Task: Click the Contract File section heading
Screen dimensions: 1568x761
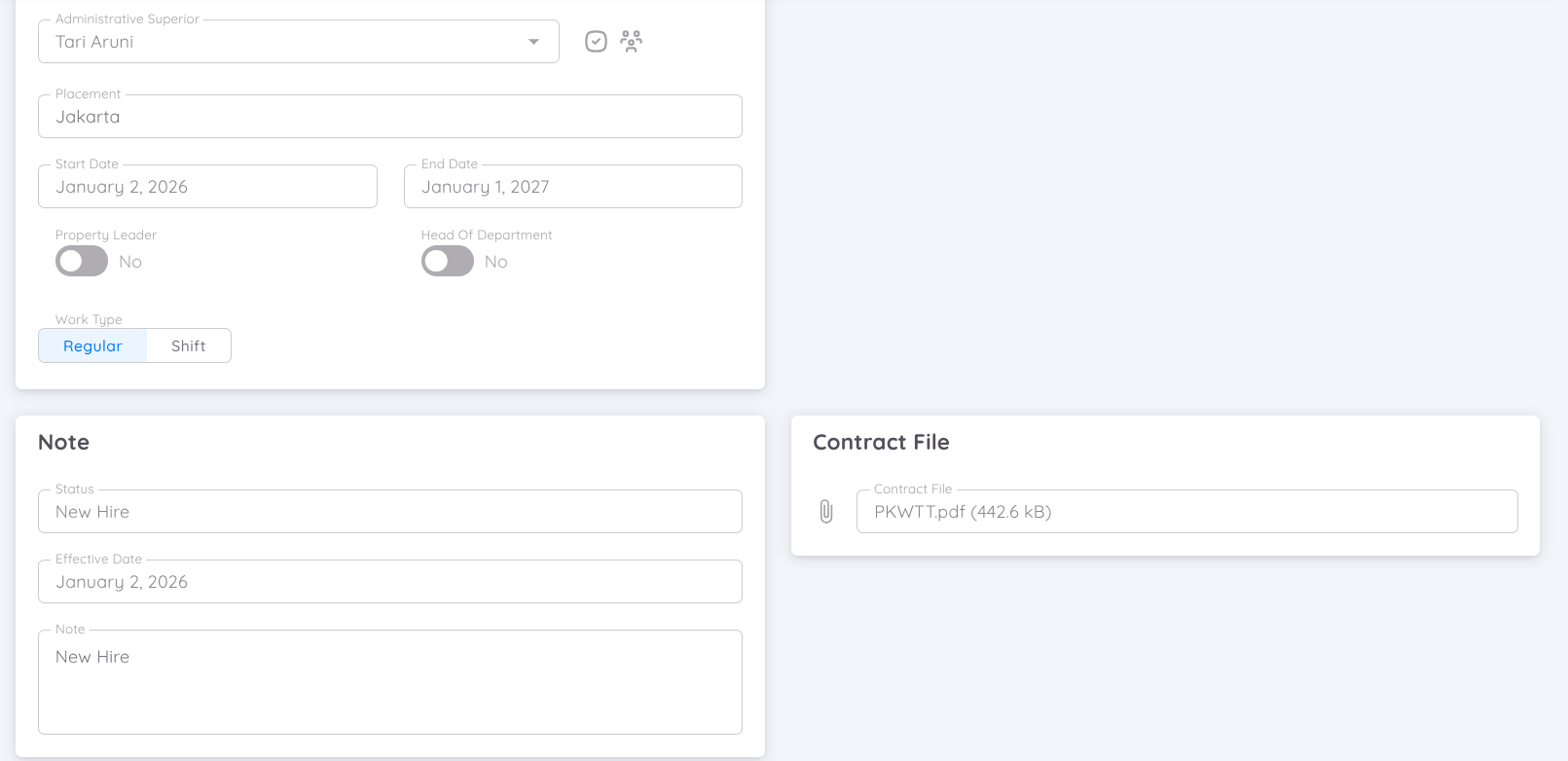Action: coord(881,442)
